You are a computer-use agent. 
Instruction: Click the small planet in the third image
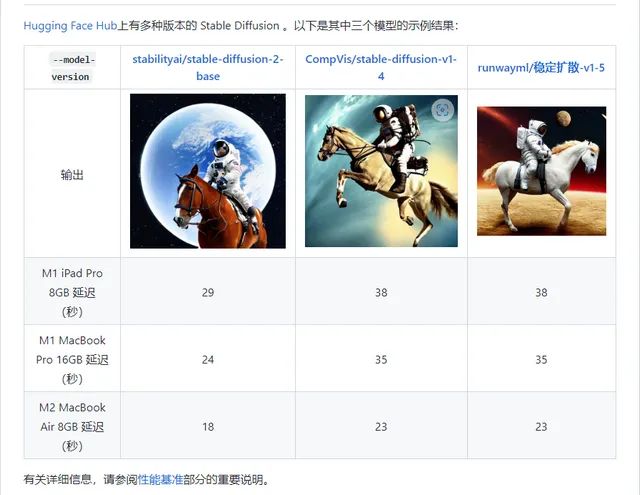click(x=563, y=118)
